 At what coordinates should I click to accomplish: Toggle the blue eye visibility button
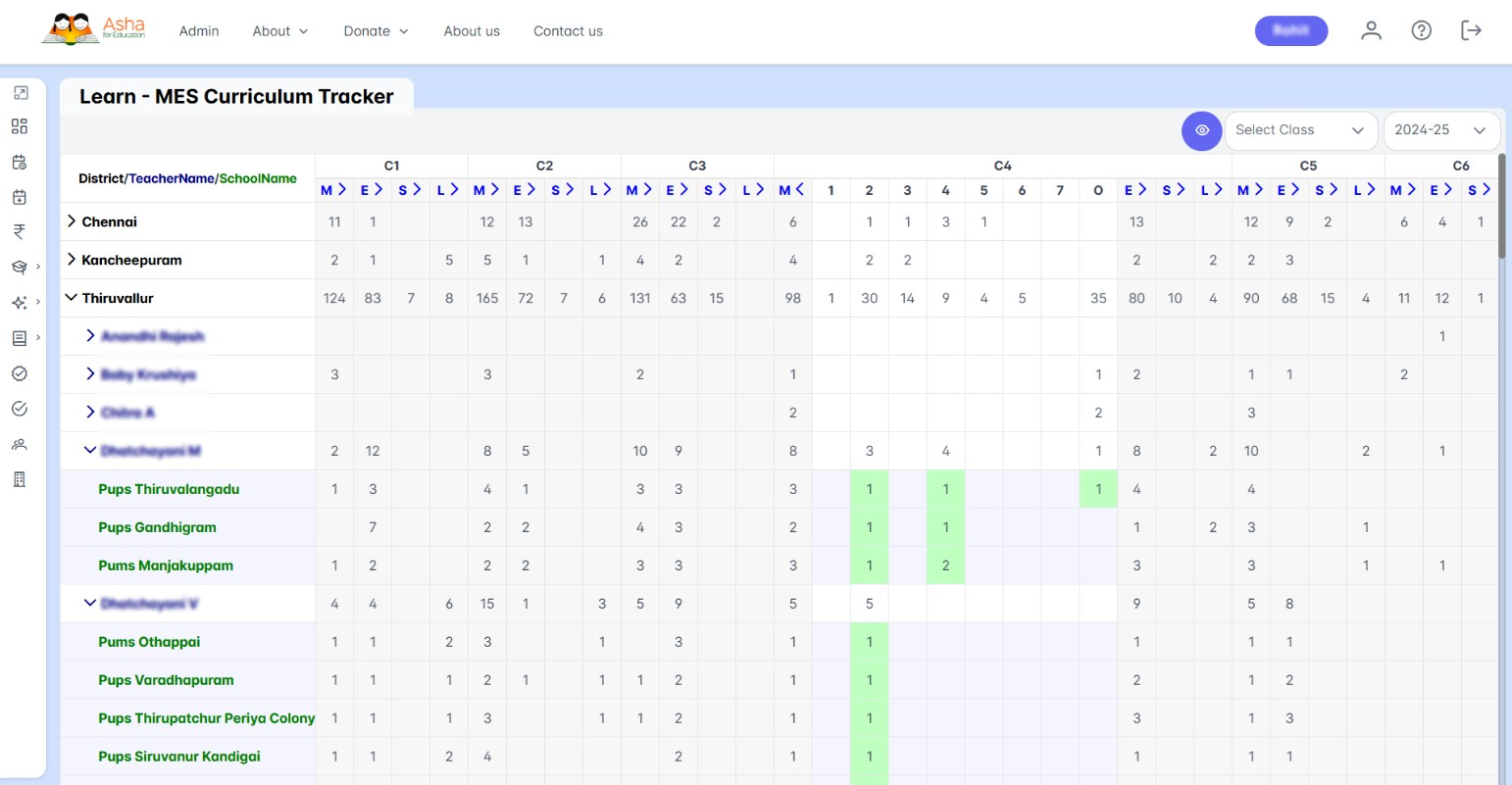(1201, 130)
